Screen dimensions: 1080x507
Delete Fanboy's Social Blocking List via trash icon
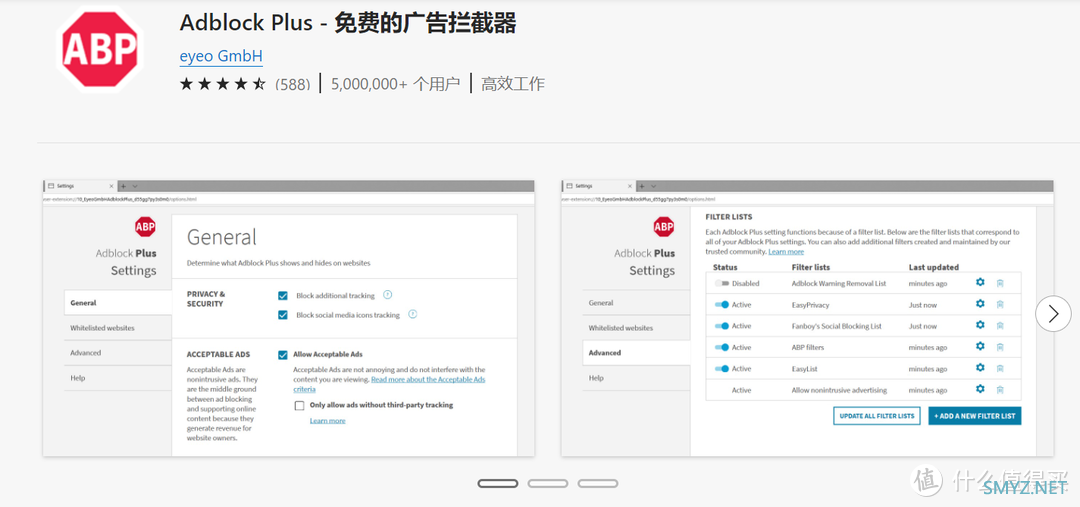point(1000,326)
